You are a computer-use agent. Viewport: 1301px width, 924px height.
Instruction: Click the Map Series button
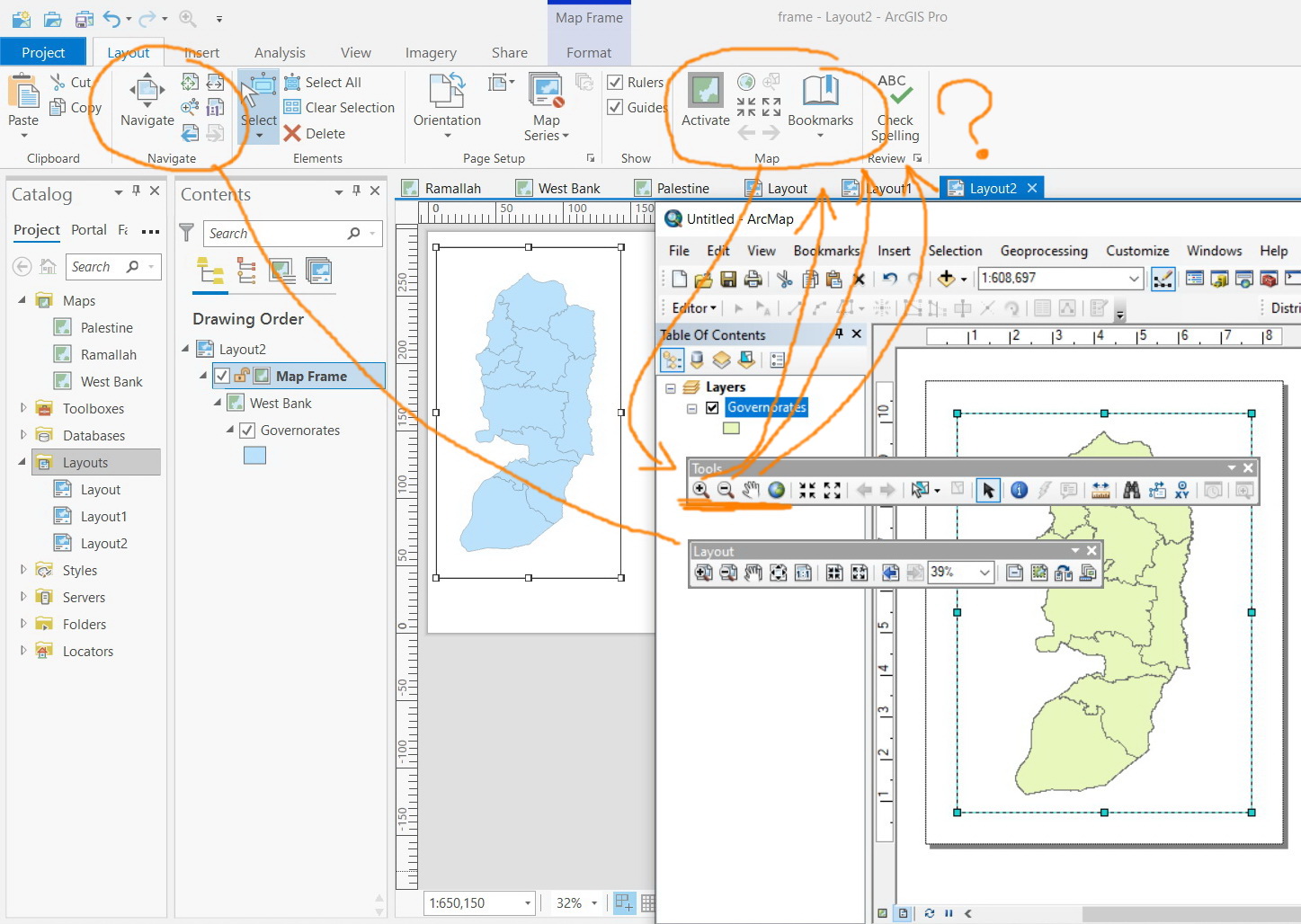coord(546,107)
